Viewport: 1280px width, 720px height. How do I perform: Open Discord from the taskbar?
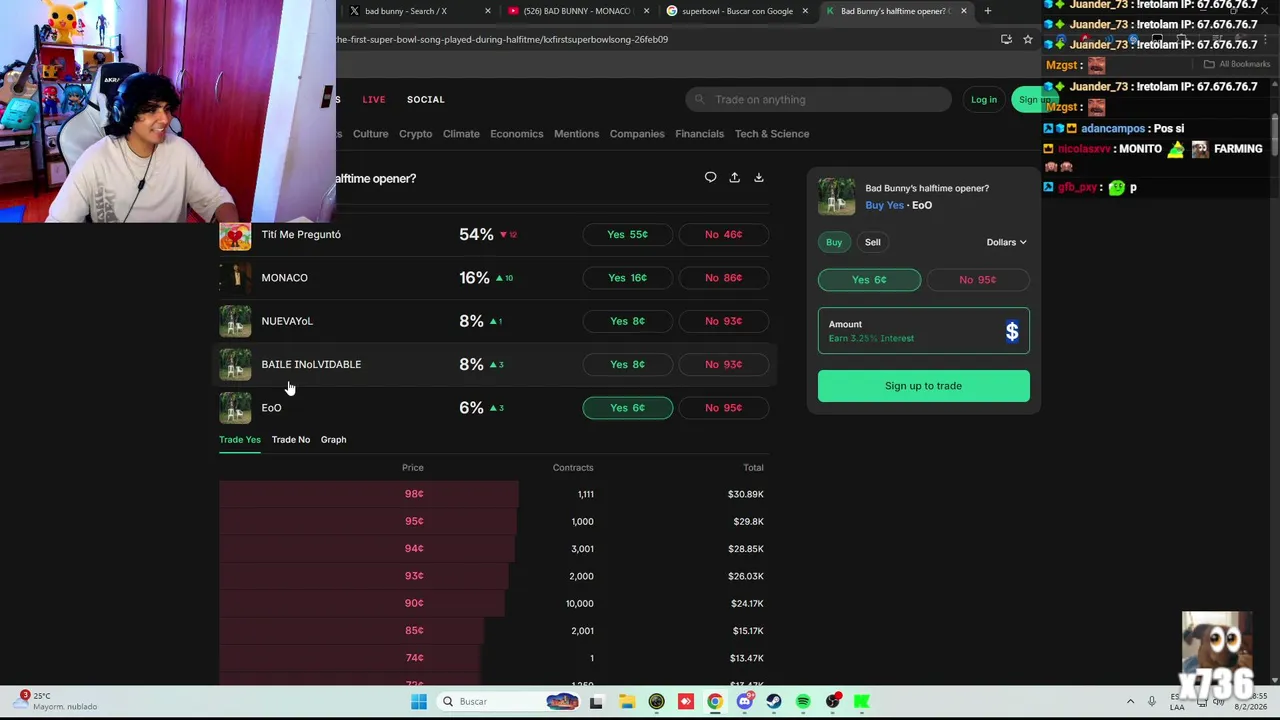tap(744, 701)
